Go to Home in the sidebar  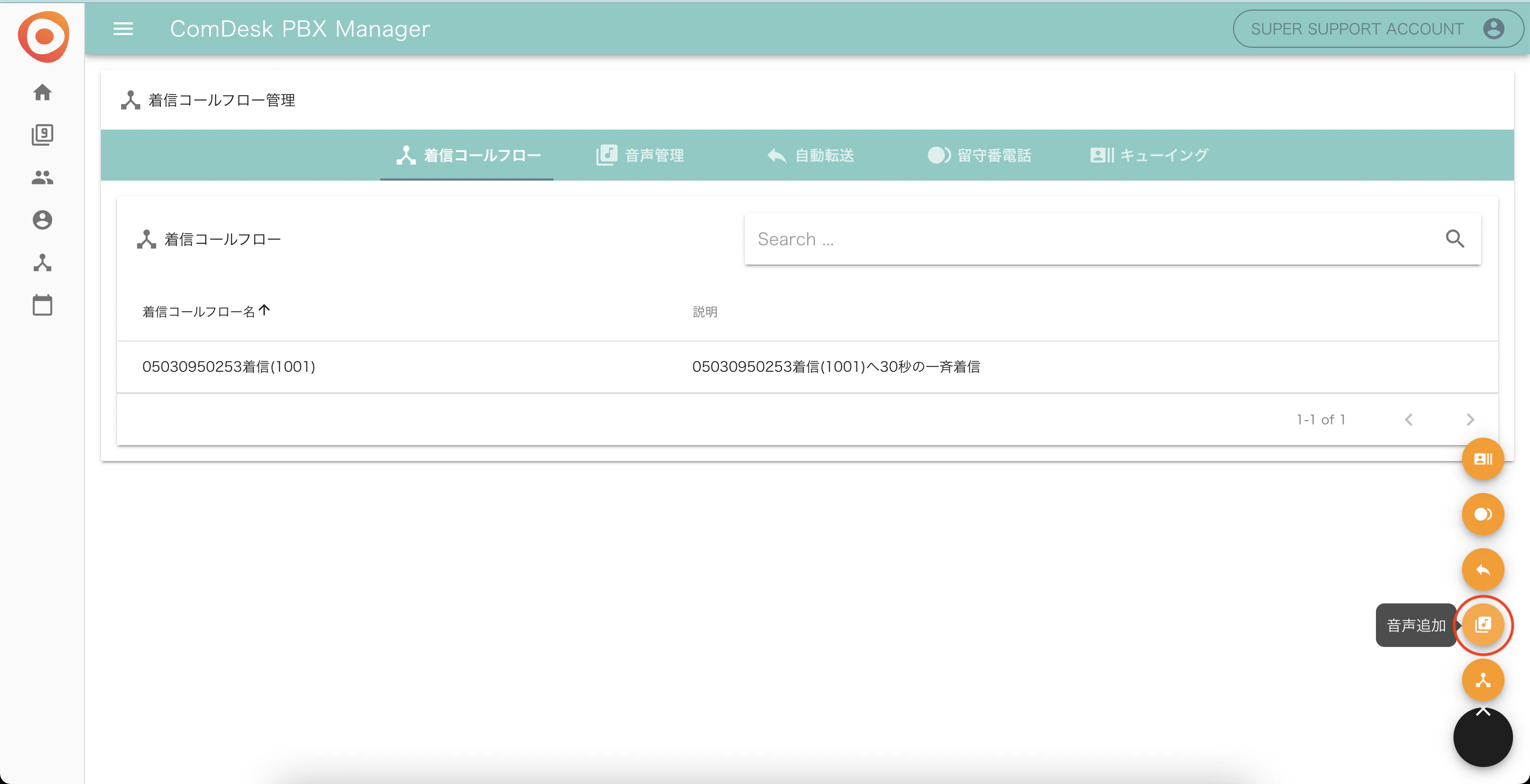click(42, 92)
